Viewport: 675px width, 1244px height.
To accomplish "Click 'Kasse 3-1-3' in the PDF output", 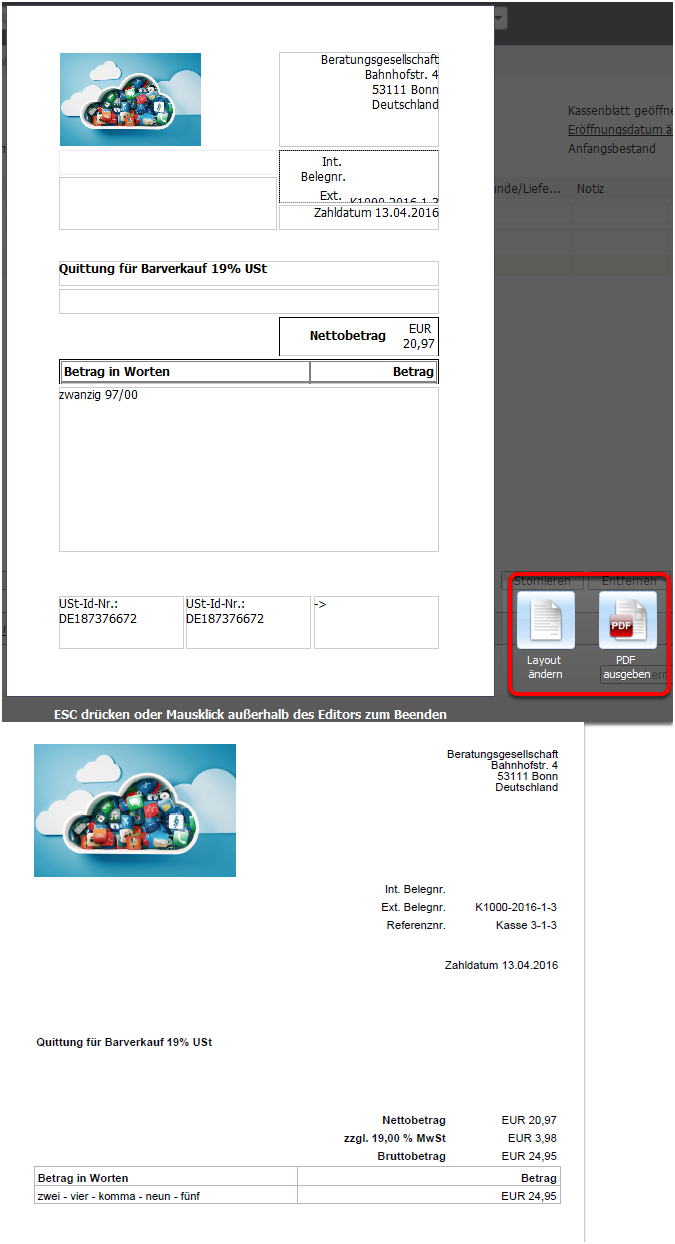I will (527, 926).
